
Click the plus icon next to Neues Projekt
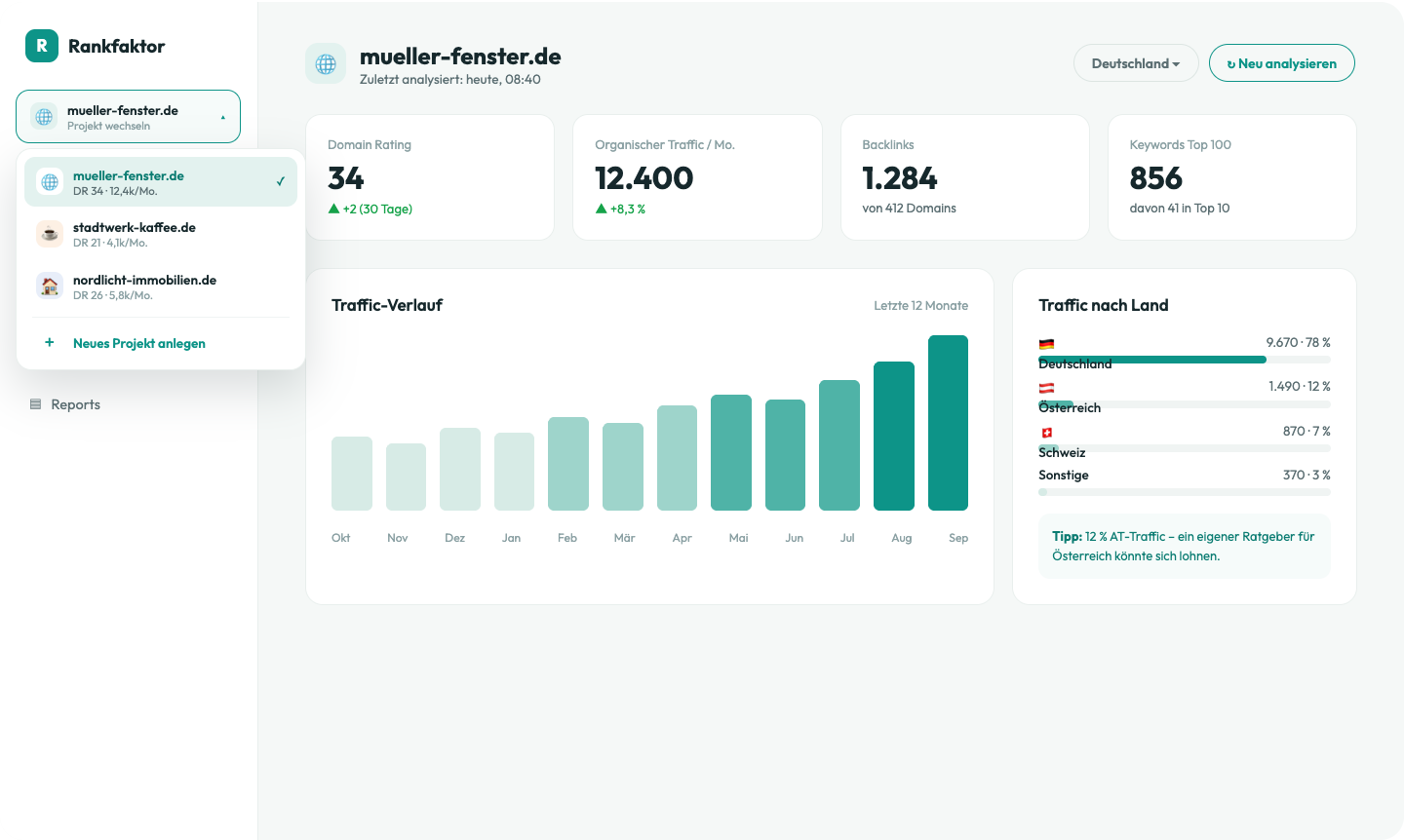click(50, 342)
